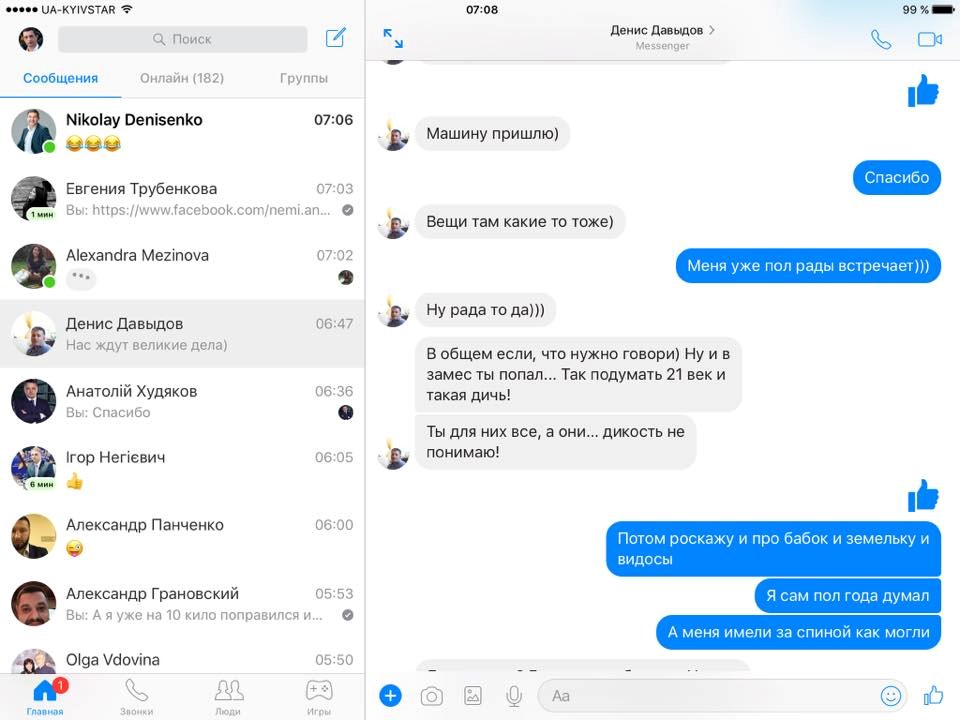Open your profile picture in top left

(31, 39)
